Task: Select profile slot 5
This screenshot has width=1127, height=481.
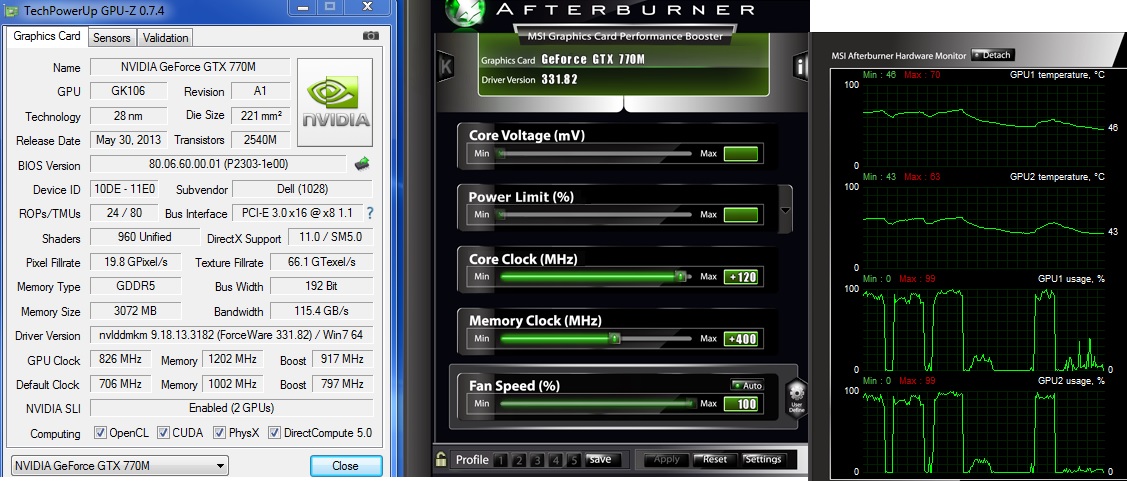Action: click(573, 460)
